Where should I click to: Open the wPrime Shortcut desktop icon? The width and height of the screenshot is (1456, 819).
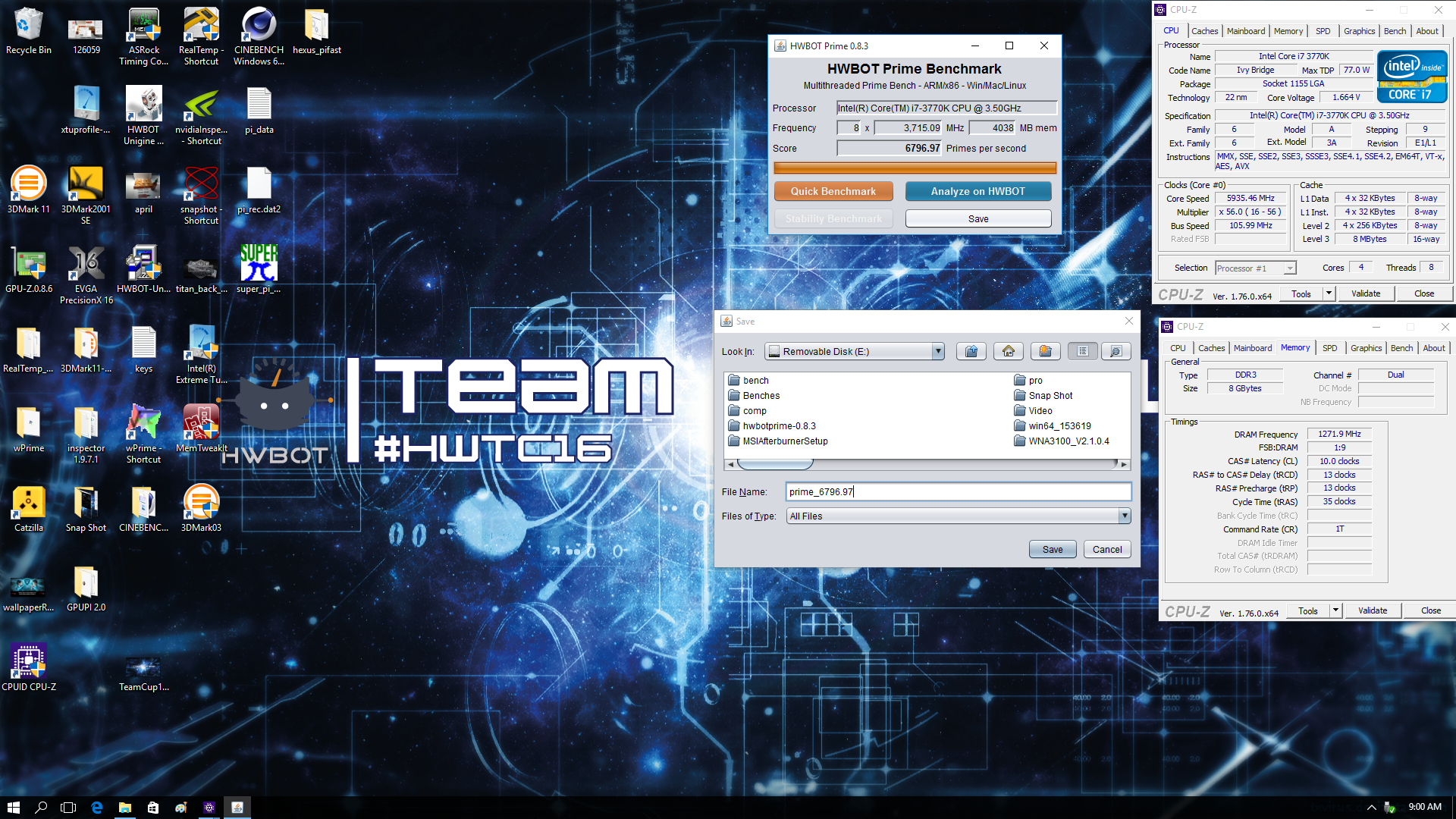point(143,435)
